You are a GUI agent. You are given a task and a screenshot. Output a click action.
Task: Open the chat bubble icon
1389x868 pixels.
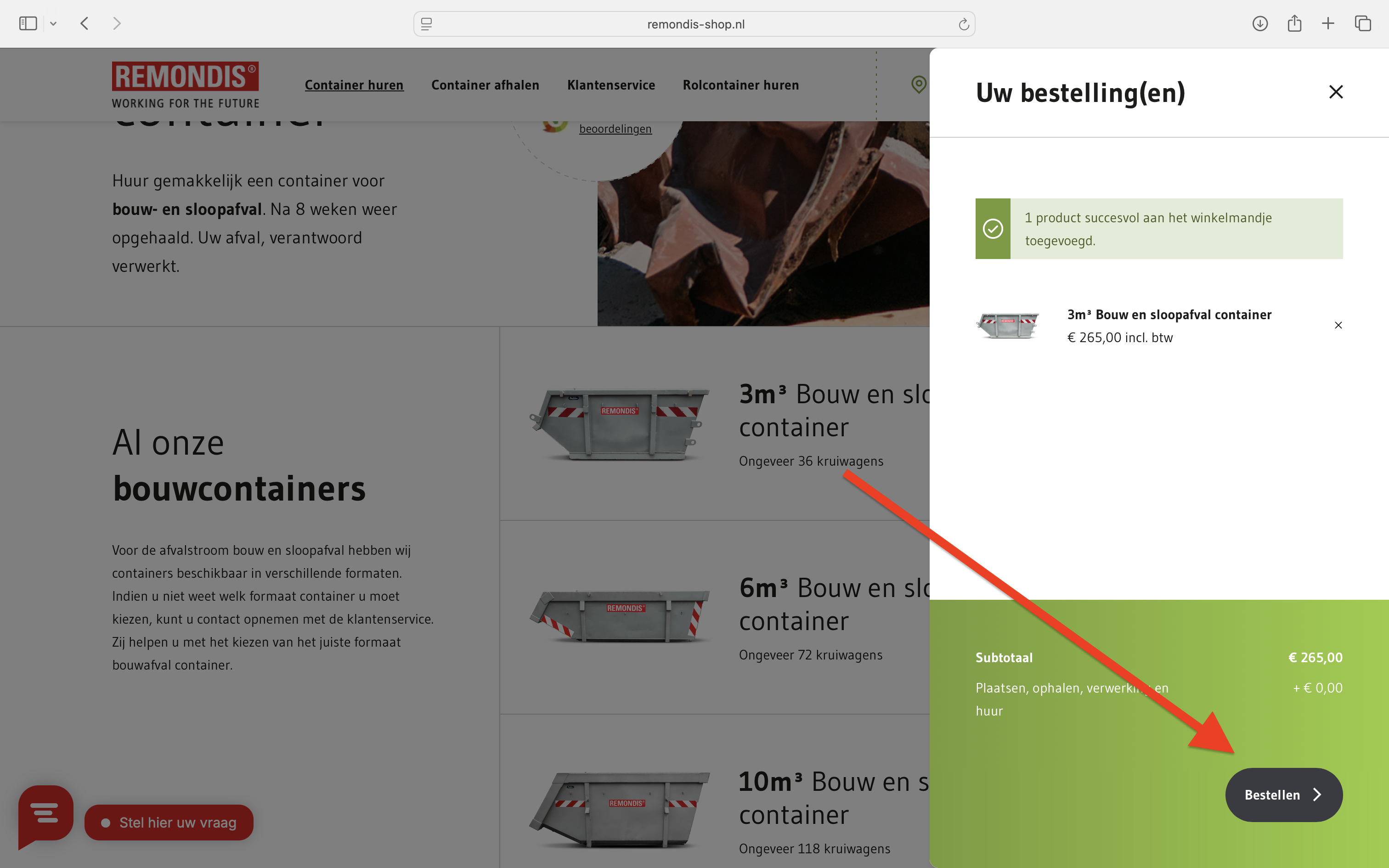(45, 814)
